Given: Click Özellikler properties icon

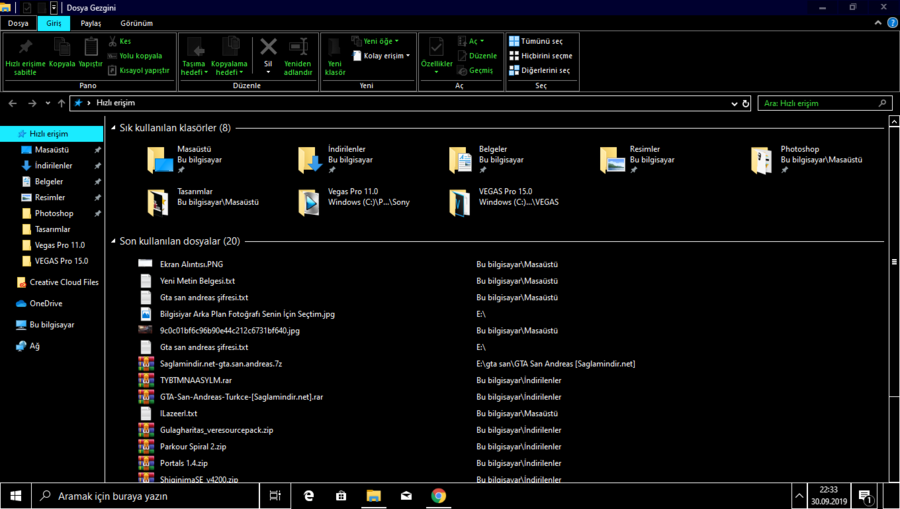Looking at the screenshot, I should 436,47.
